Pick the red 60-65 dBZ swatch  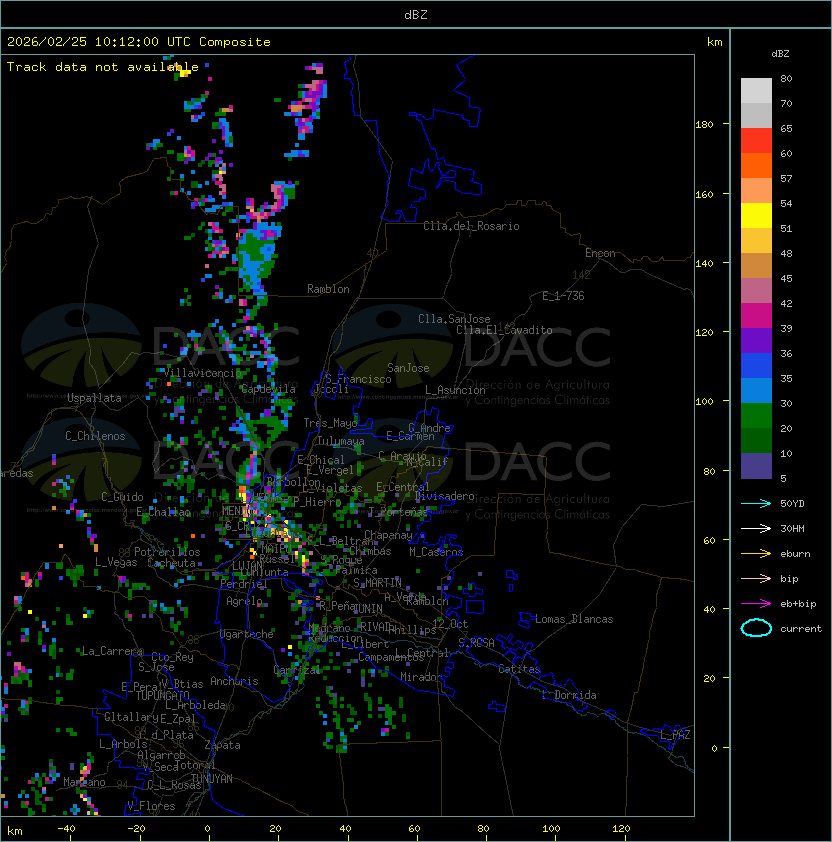[x=756, y=141]
